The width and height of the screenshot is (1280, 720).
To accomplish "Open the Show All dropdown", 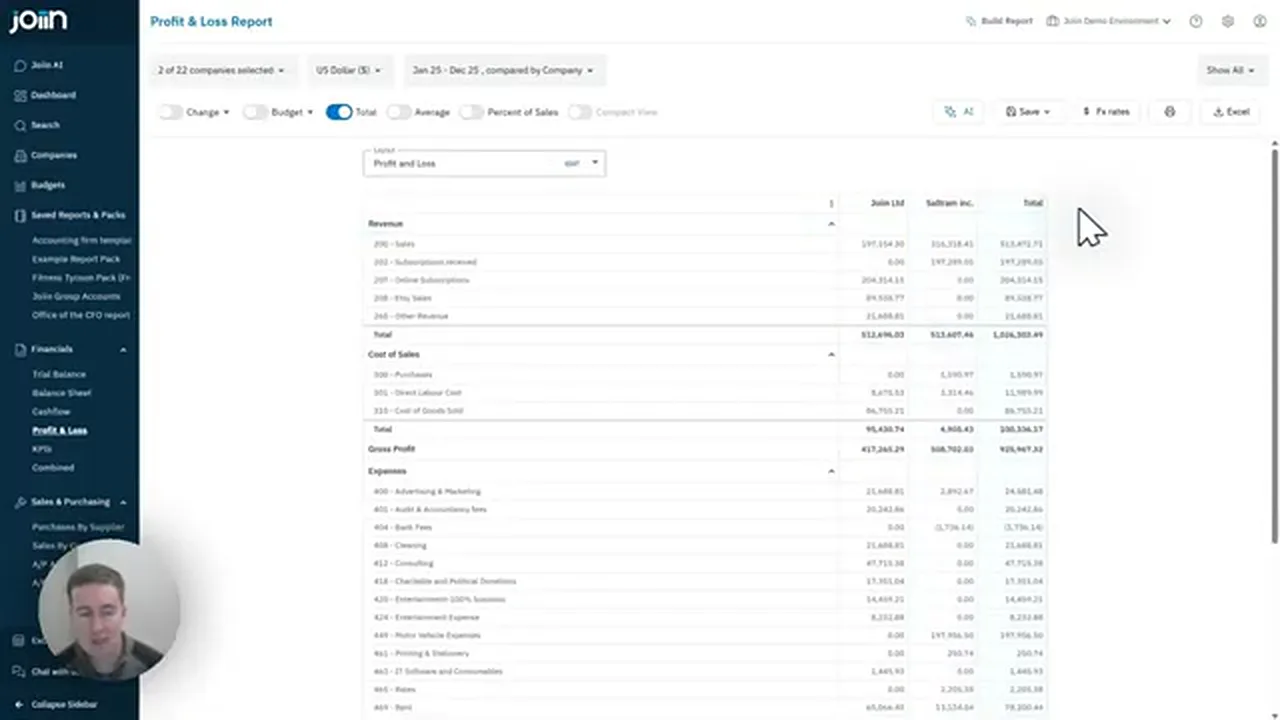I will point(1230,70).
